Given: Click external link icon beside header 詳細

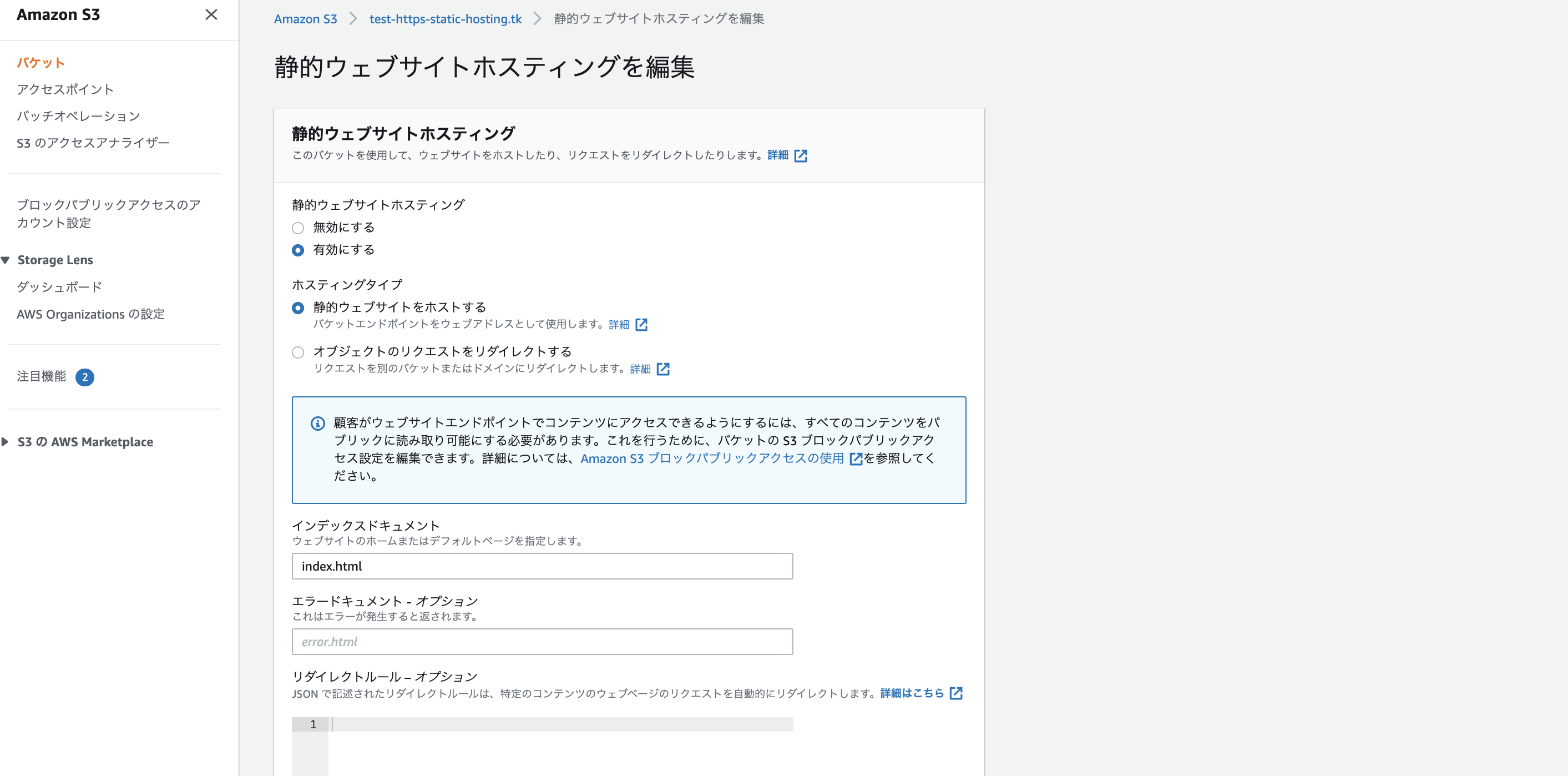Looking at the screenshot, I should click(801, 156).
